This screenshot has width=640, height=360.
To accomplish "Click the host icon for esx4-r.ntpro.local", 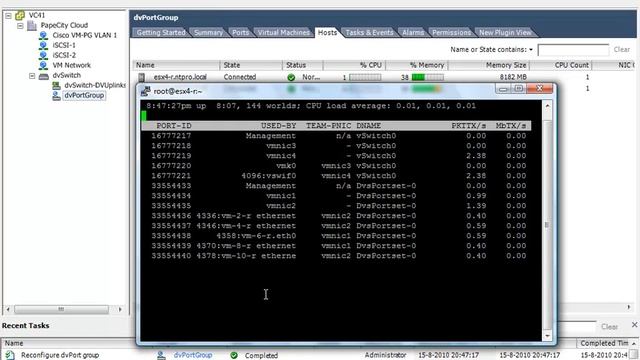I will click(x=142, y=77).
